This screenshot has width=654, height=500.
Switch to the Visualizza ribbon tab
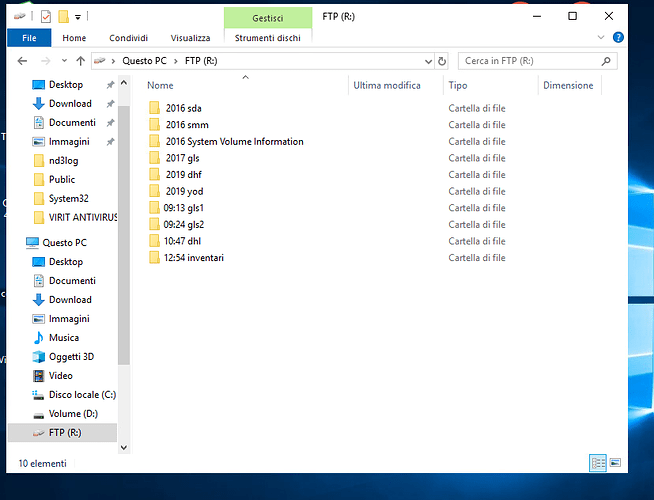click(190, 38)
